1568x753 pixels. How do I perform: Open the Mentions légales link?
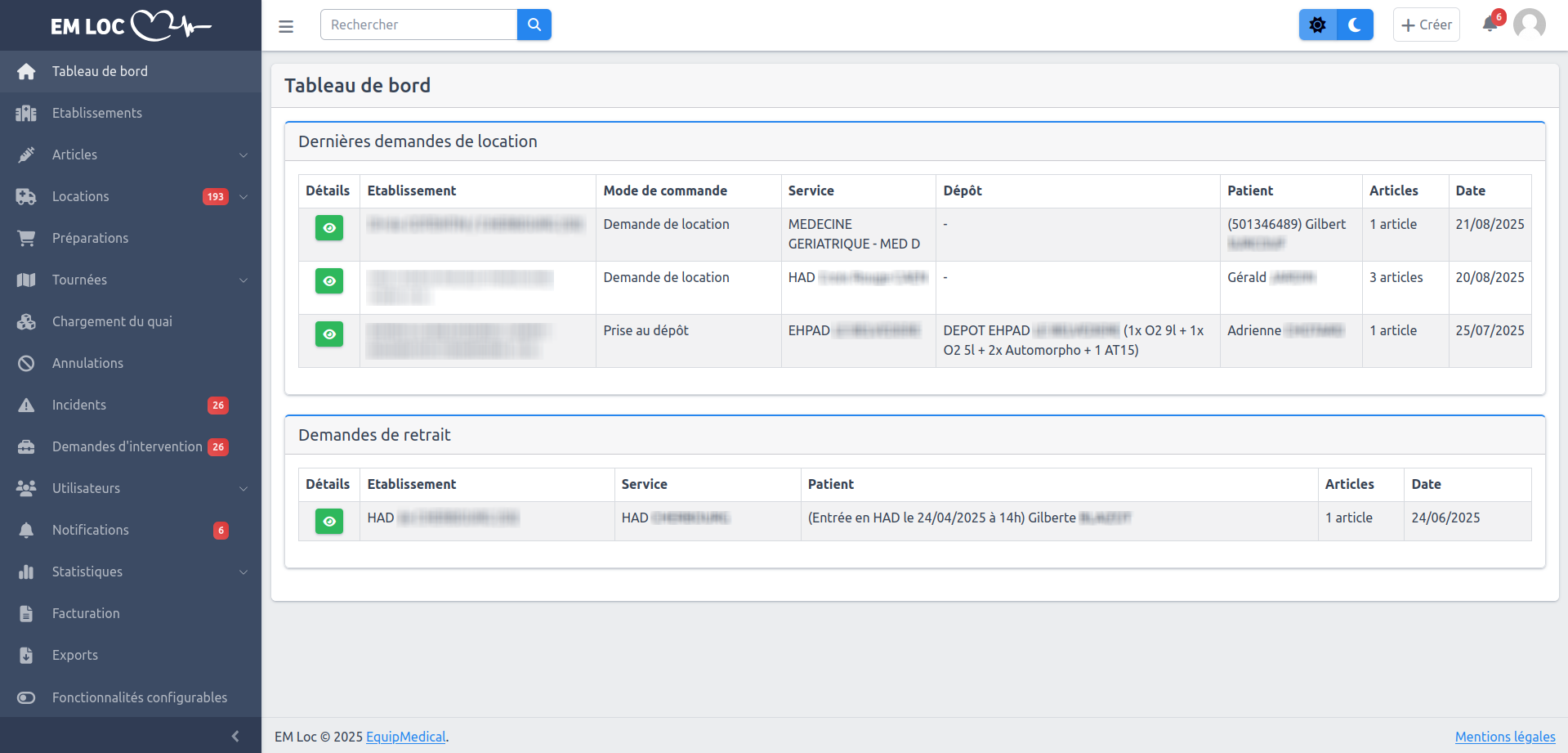coord(1504,737)
